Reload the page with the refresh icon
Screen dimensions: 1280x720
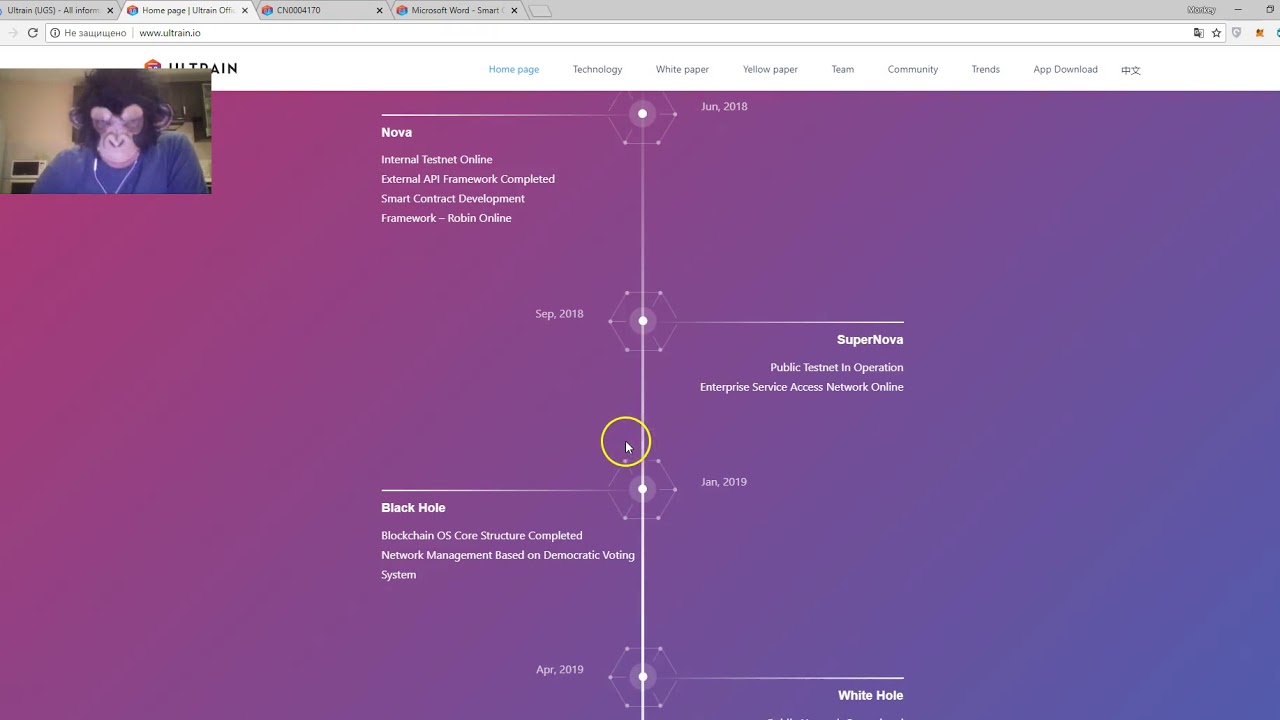pyautogui.click(x=32, y=33)
